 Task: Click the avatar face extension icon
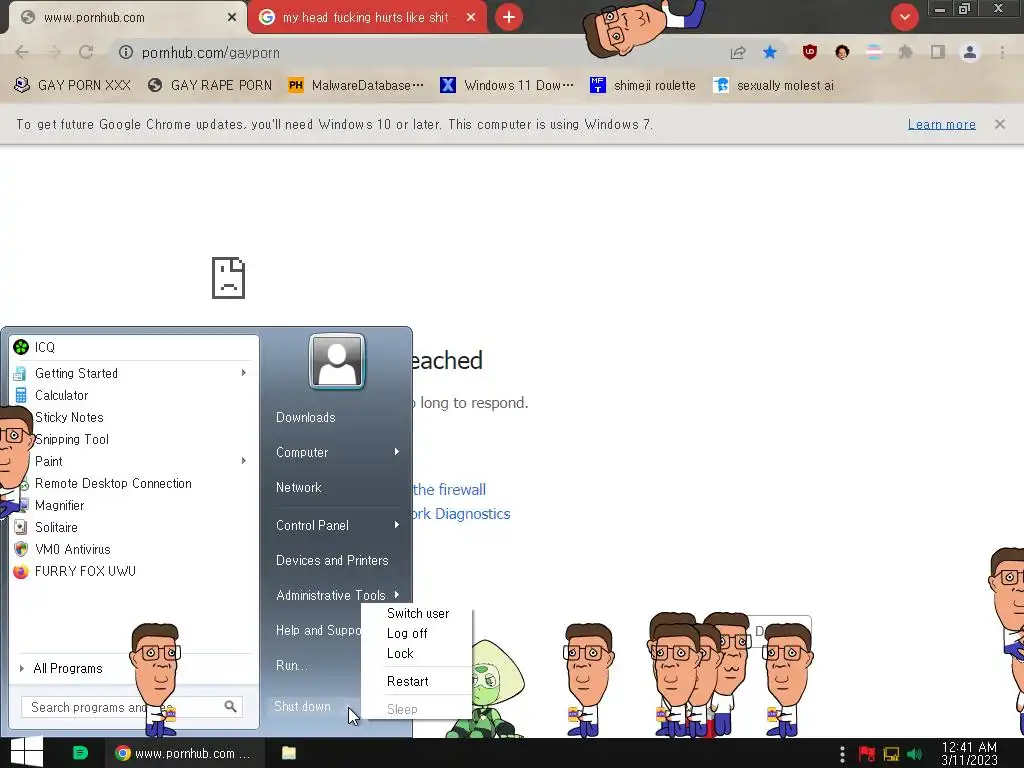[x=842, y=52]
